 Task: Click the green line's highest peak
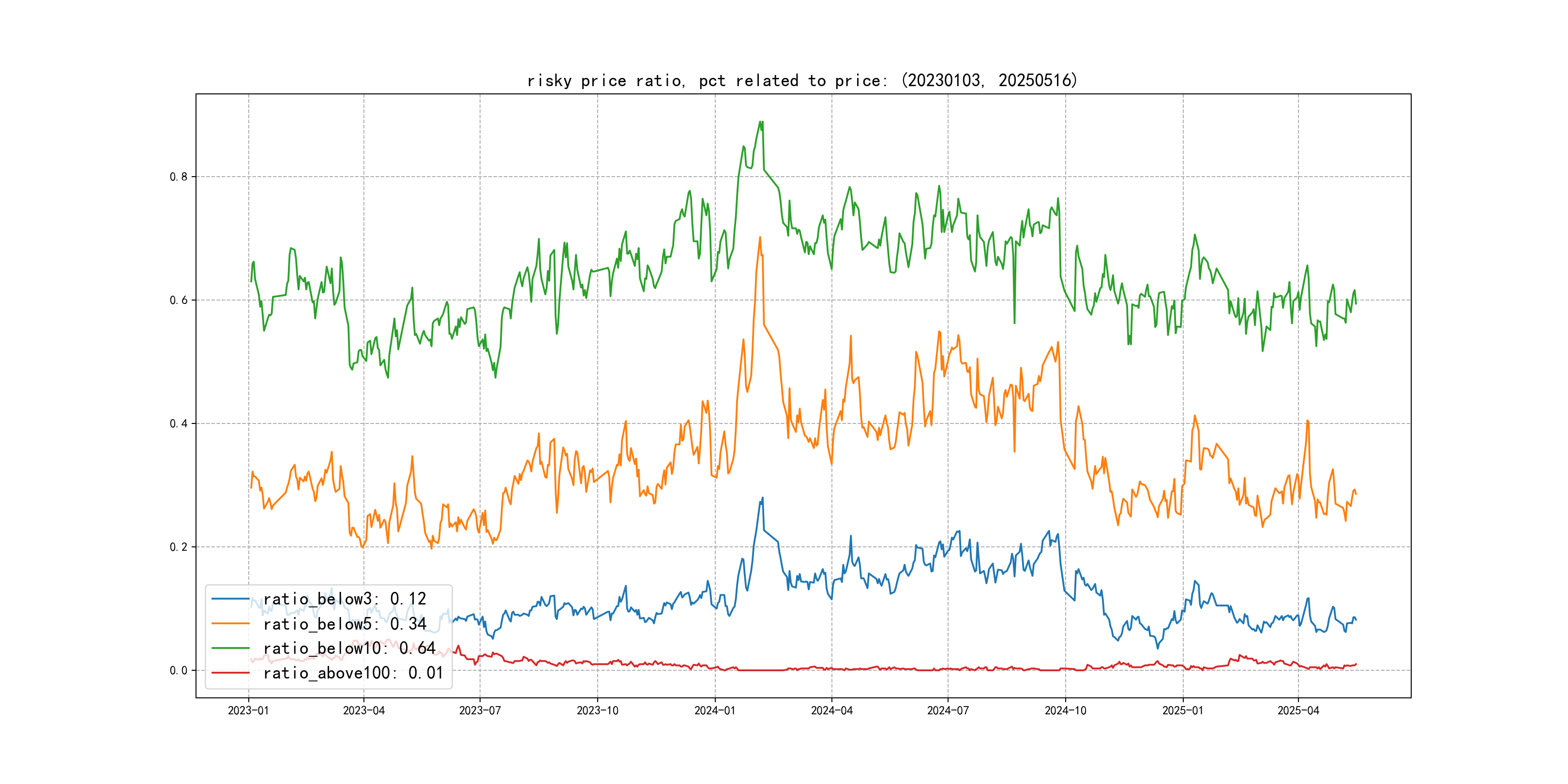click(x=760, y=121)
